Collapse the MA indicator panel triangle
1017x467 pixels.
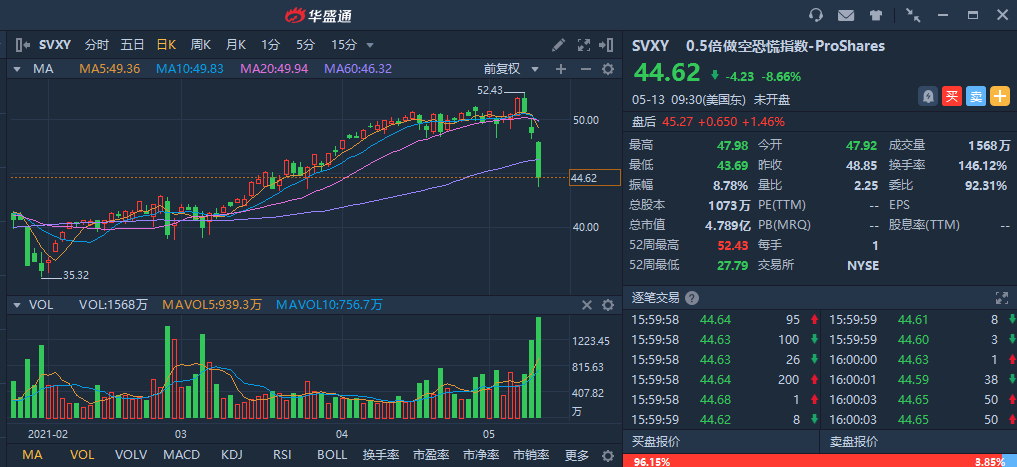coord(18,69)
